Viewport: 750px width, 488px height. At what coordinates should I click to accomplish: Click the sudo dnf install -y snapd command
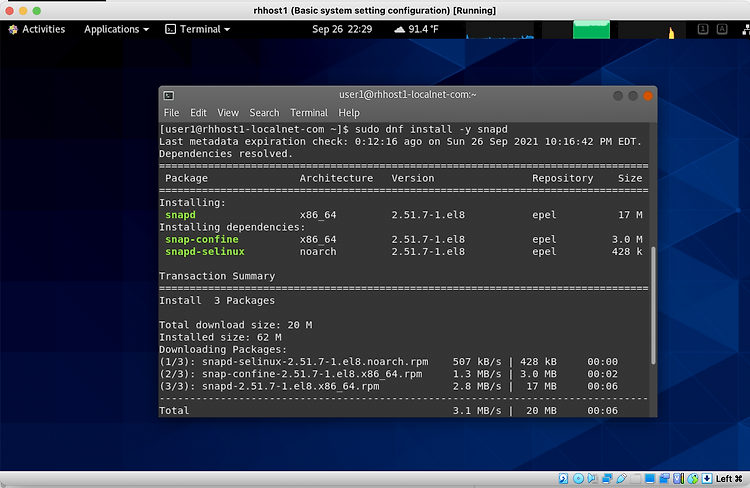click(431, 129)
